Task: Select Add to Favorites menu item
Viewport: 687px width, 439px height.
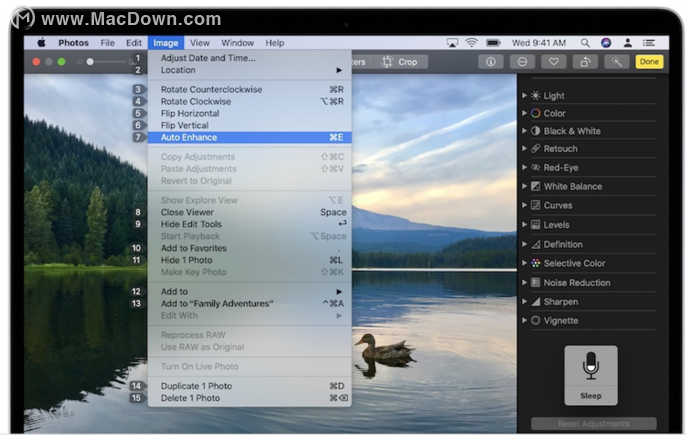Action: [x=250, y=248]
